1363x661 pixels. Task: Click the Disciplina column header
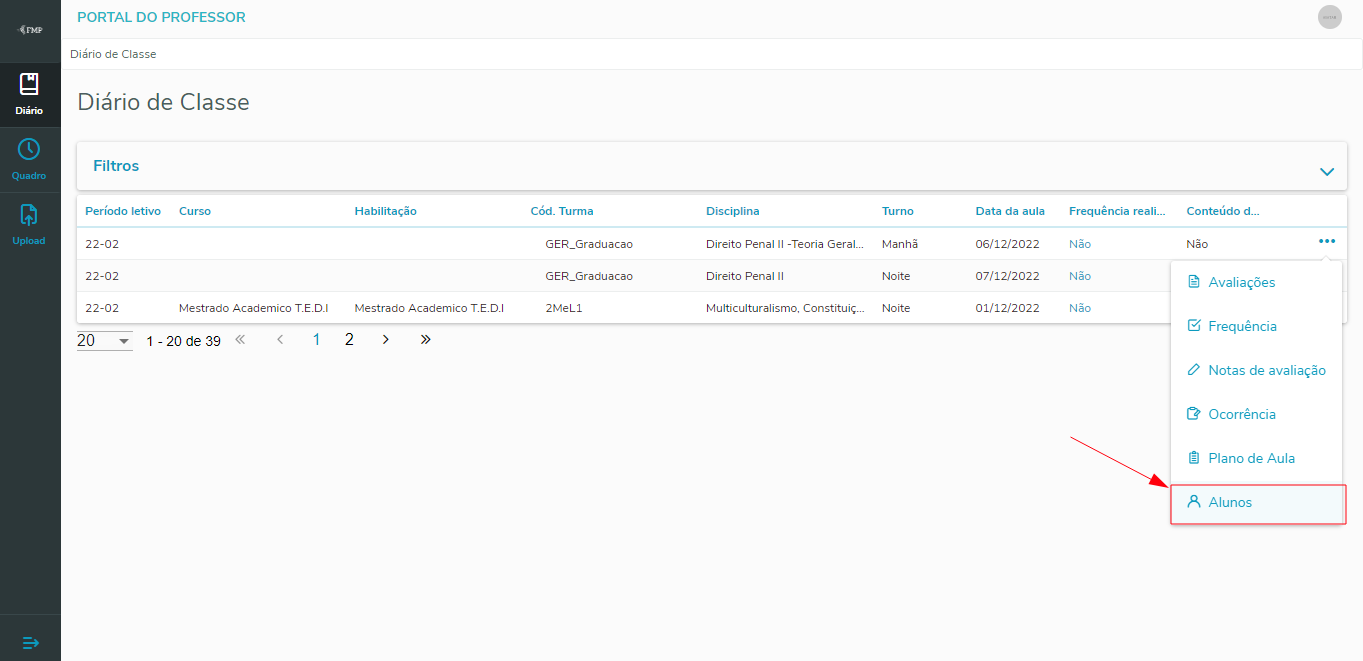[x=733, y=211]
